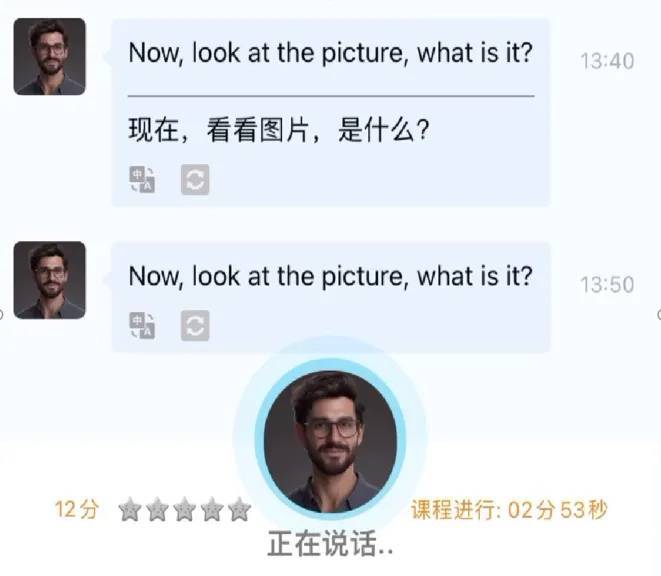This screenshot has height=576, width=661.
Task: Click the refresh icon in the 13:40 message
Action: tap(195, 180)
